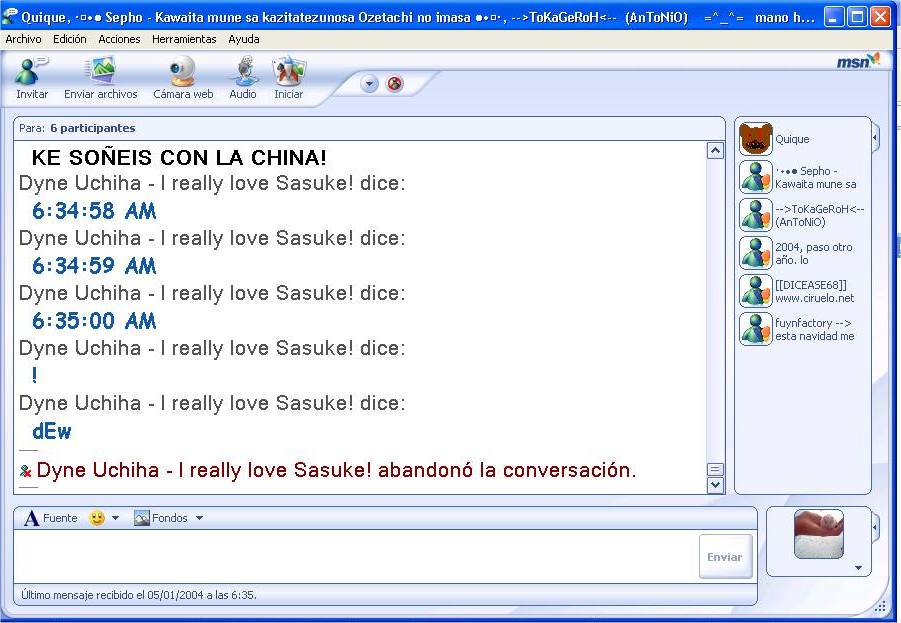Open the Ayuda menu

pyautogui.click(x=244, y=39)
